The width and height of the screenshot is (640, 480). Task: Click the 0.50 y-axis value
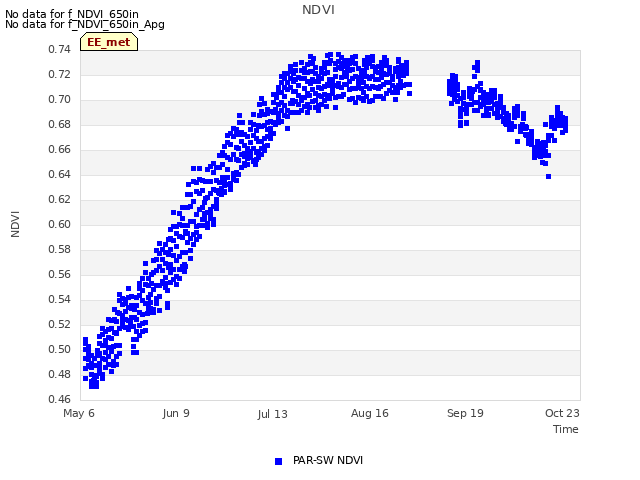tap(60, 349)
